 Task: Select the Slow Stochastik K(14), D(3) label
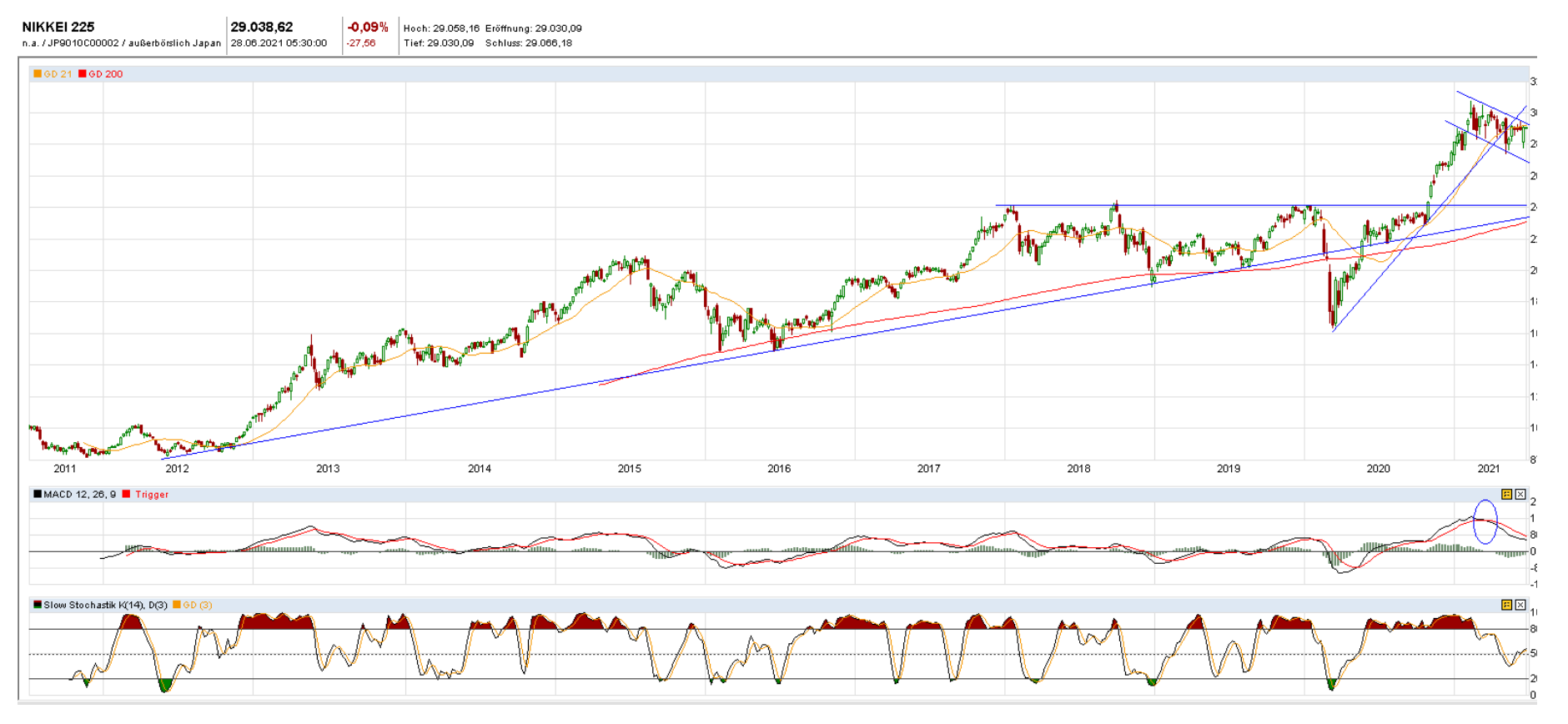(x=106, y=605)
